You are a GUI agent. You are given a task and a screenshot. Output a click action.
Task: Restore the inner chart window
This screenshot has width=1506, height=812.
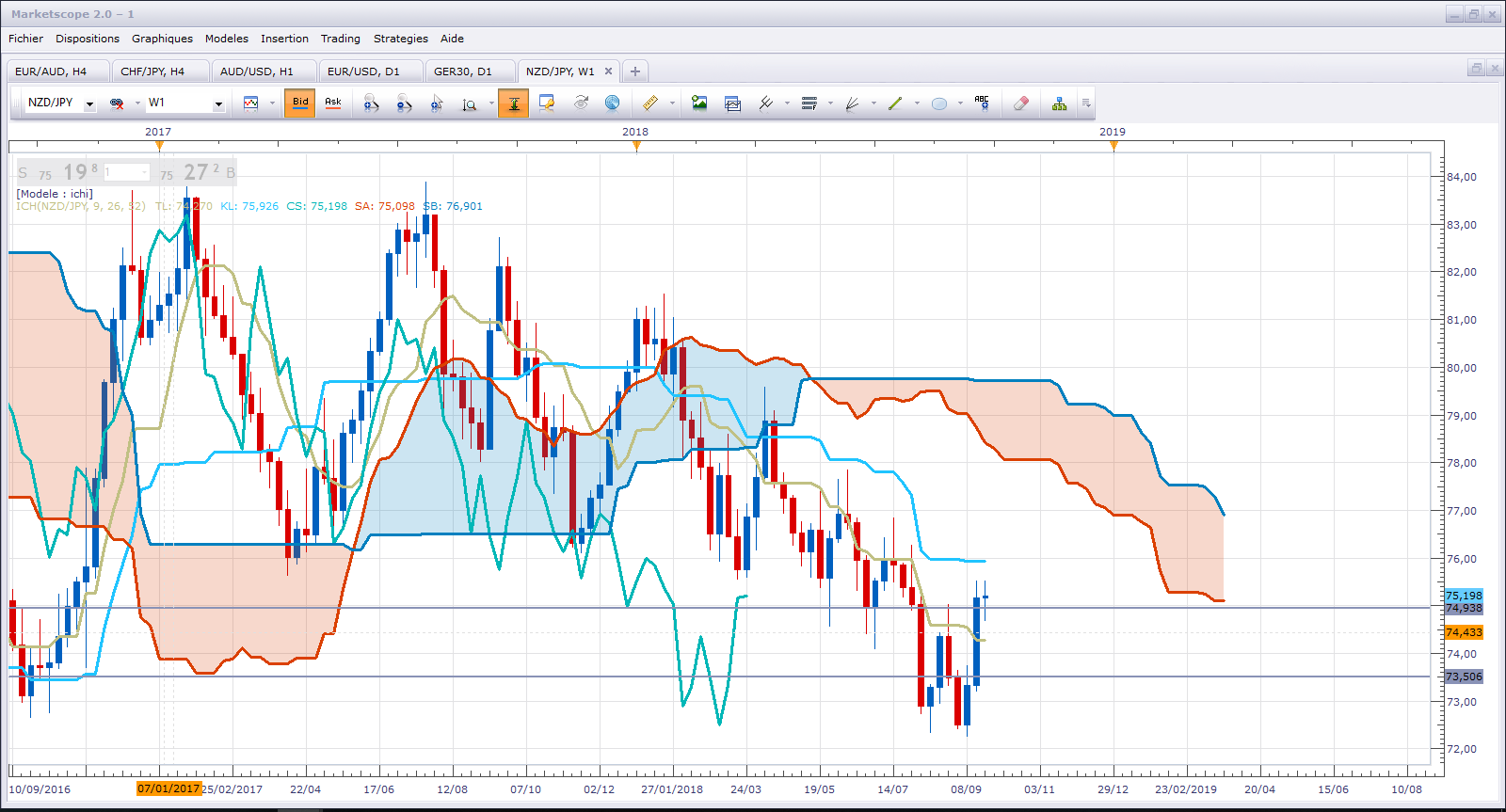pyautogui.click(x=1476, y=68)
